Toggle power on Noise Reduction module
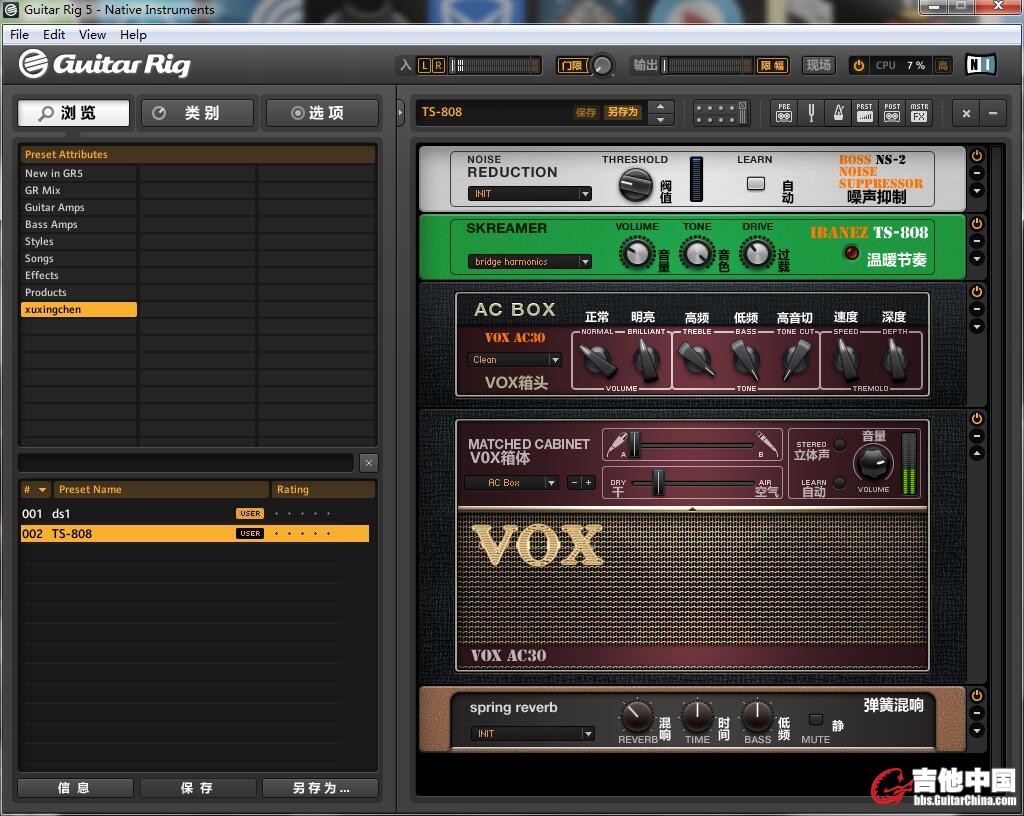Viewport: 1024px width, 816px height. click(x=977, y=156)
